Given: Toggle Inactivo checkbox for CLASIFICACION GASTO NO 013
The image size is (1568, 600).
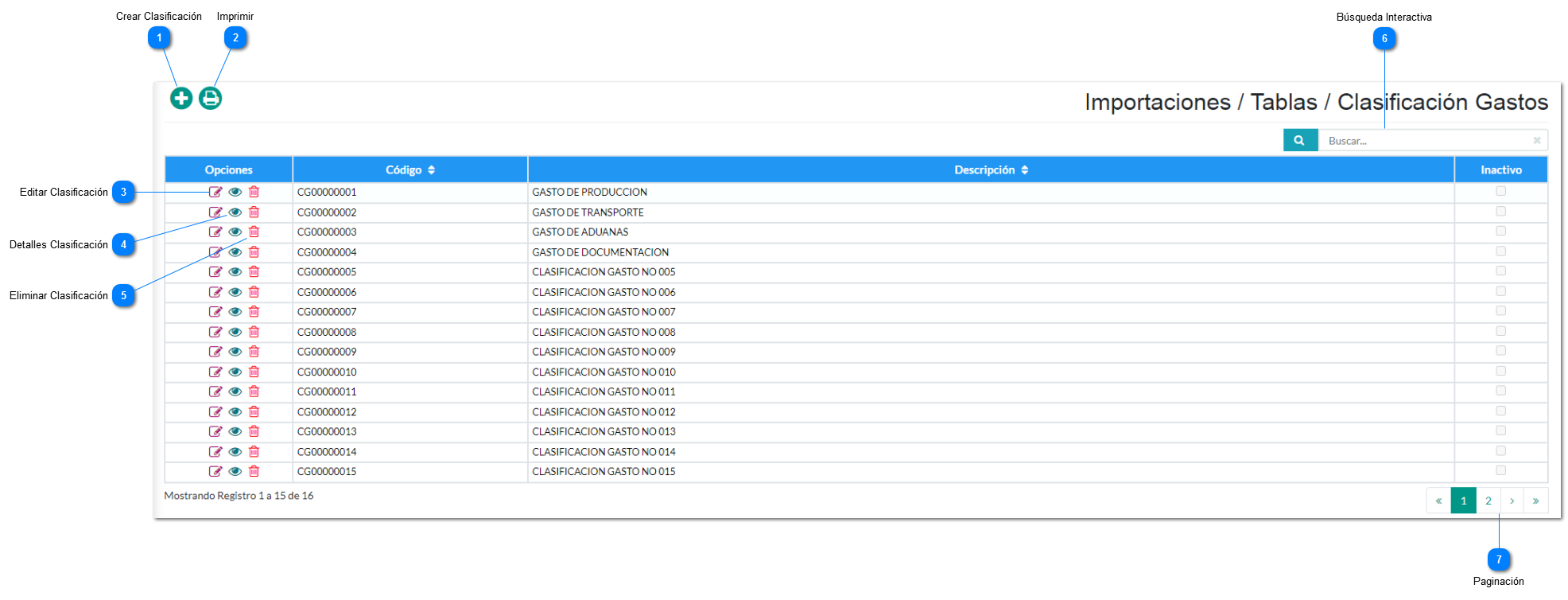Looking at the screenshot, I should 1501,431.
